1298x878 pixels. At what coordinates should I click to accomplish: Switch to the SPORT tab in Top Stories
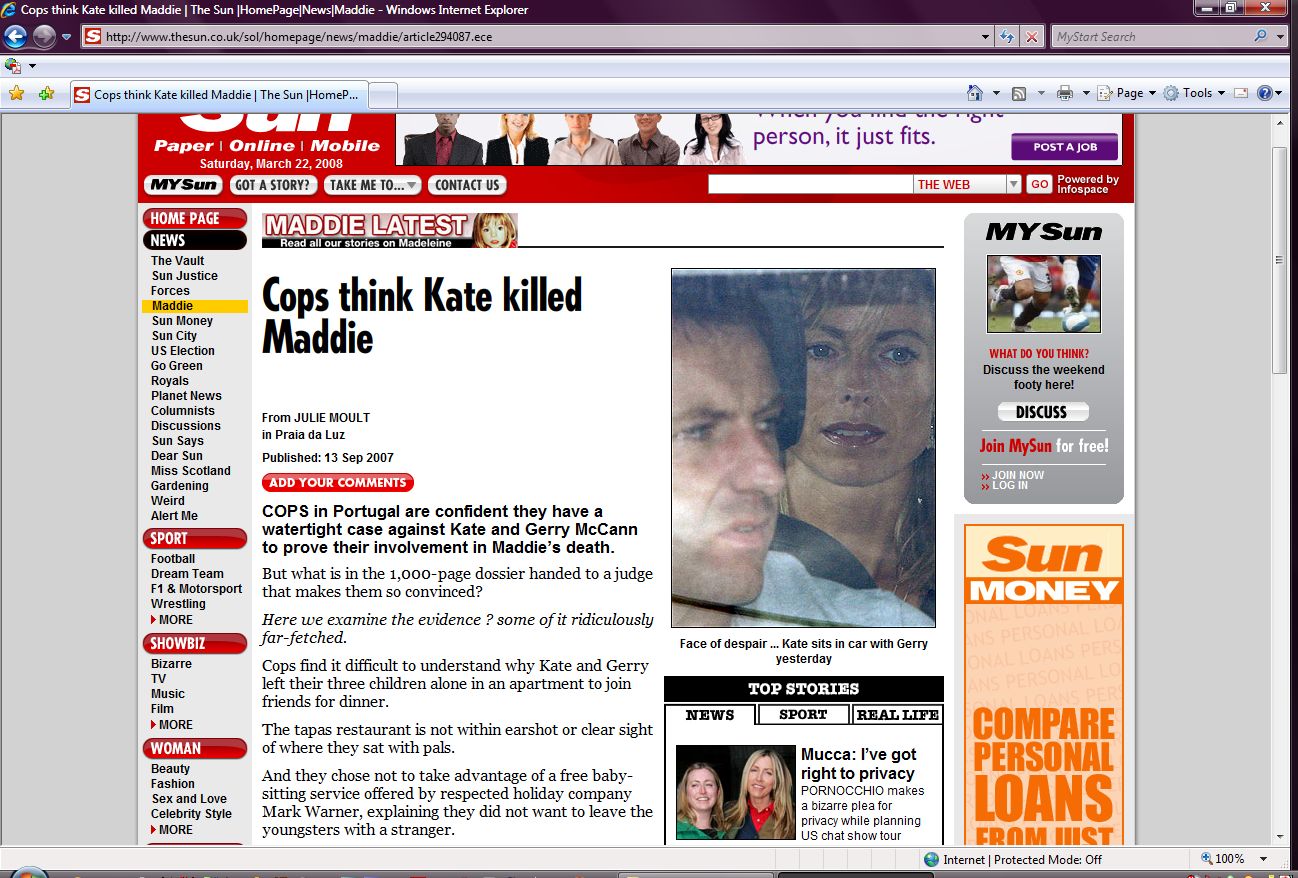click(803, 715)
